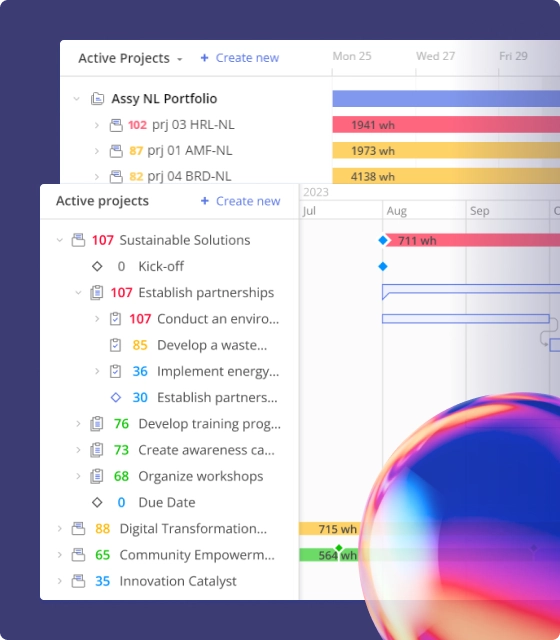Image resolution: width=560 pixels, height=640 pixels.
Task: Click the Community Empowerm... project icon
Action: tap(78, 555)
